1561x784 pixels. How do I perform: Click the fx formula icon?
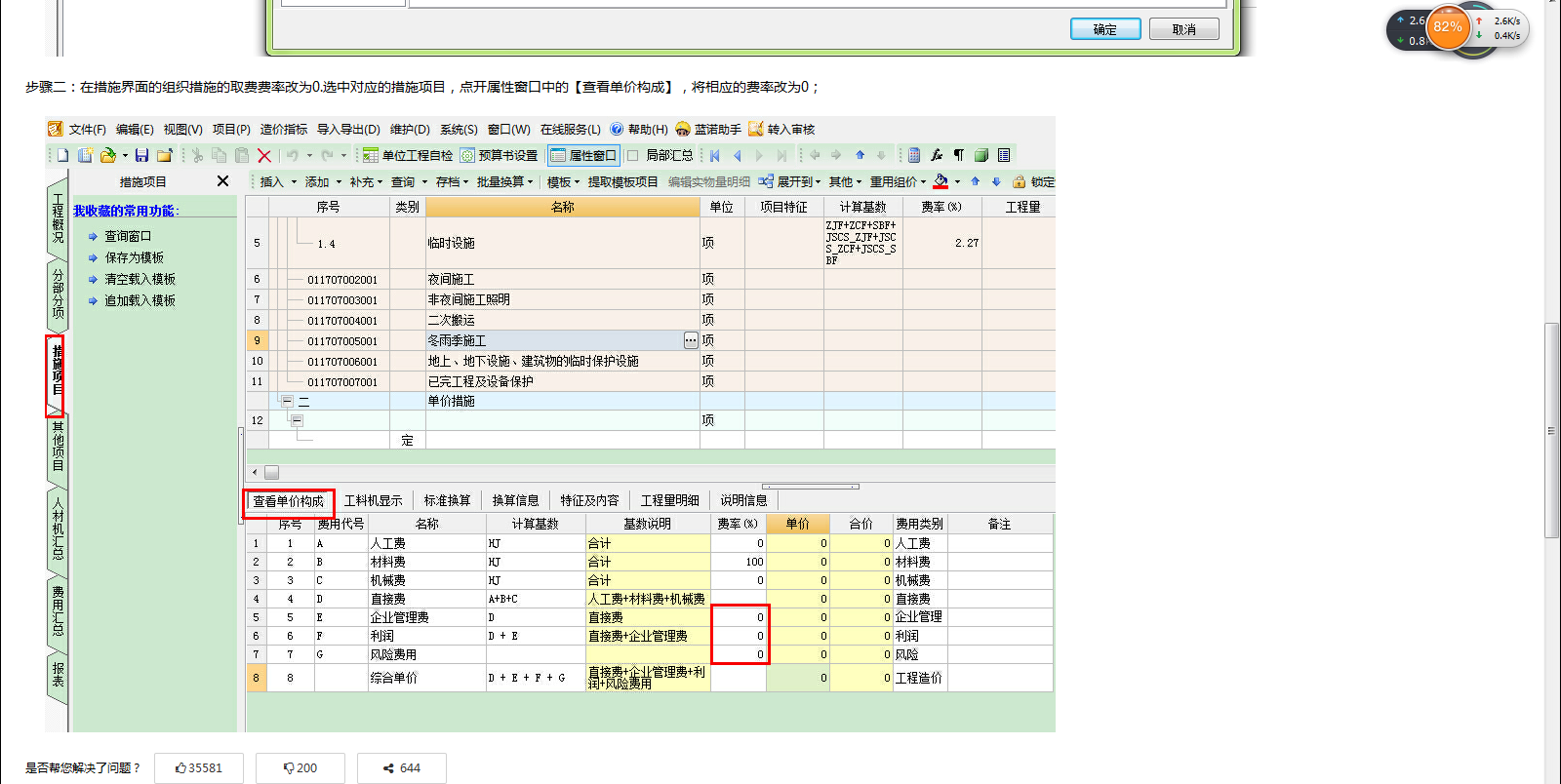click(x=937, y=155)
